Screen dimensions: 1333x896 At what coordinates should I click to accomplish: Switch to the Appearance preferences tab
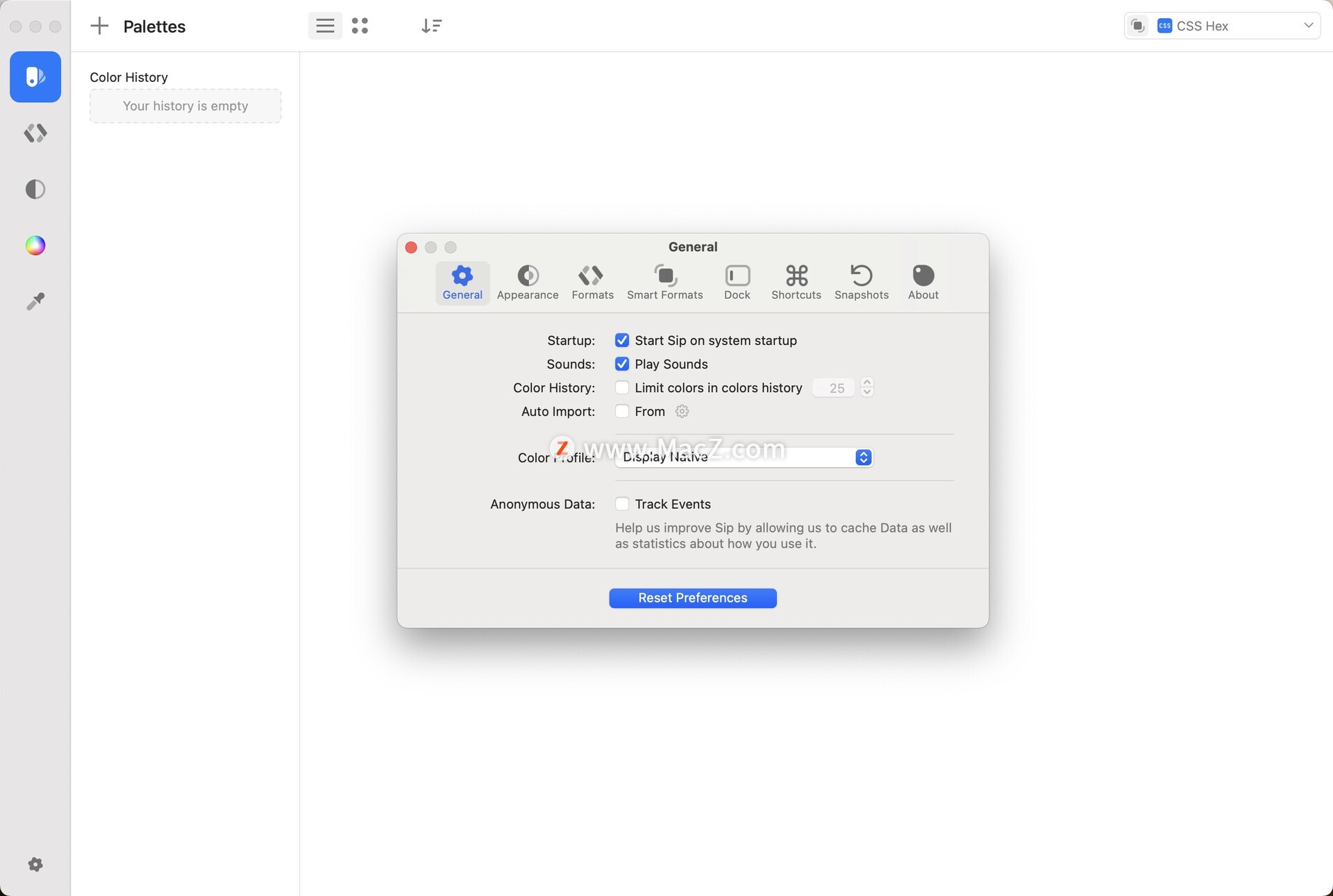tap(528, 282)
